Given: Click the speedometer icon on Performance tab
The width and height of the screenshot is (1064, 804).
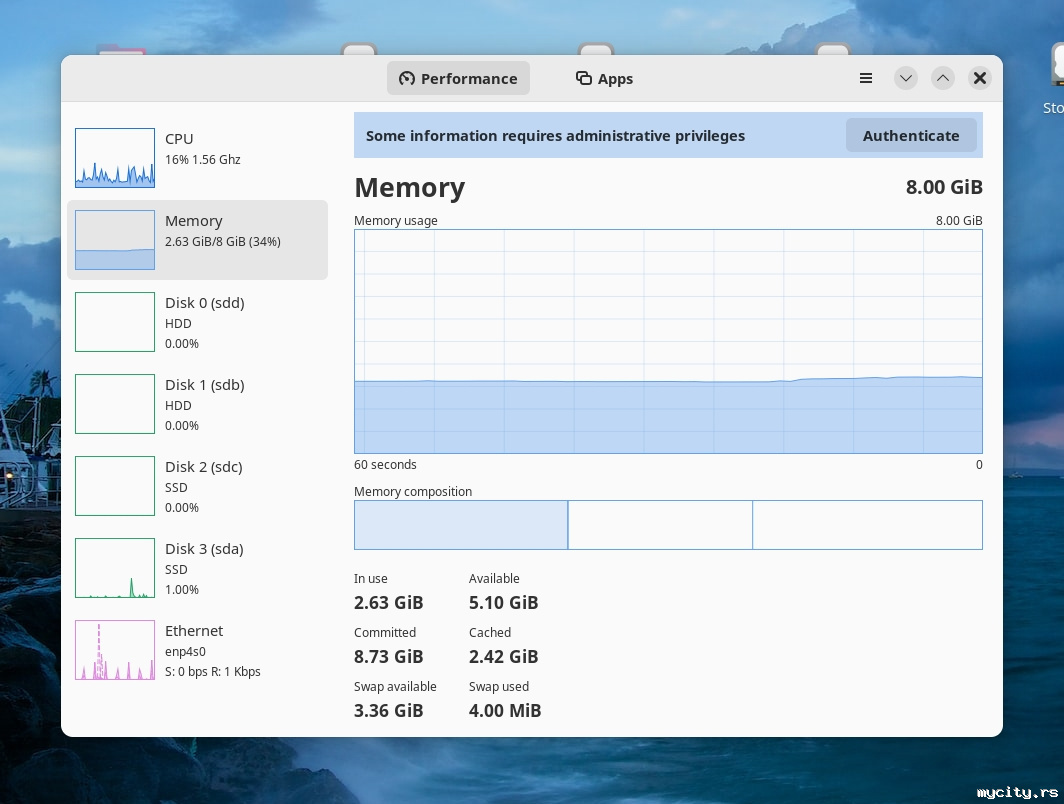Looking at the screenshot, I should [407, 78].
